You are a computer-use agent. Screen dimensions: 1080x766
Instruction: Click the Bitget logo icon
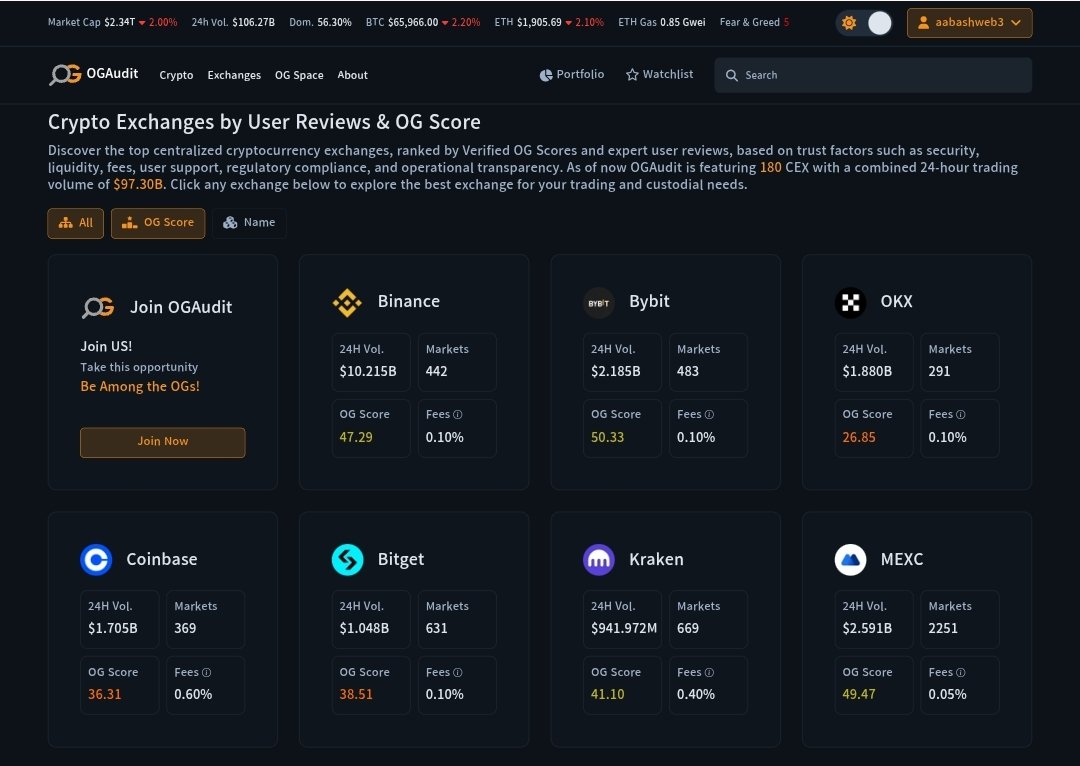coord(347,560)
